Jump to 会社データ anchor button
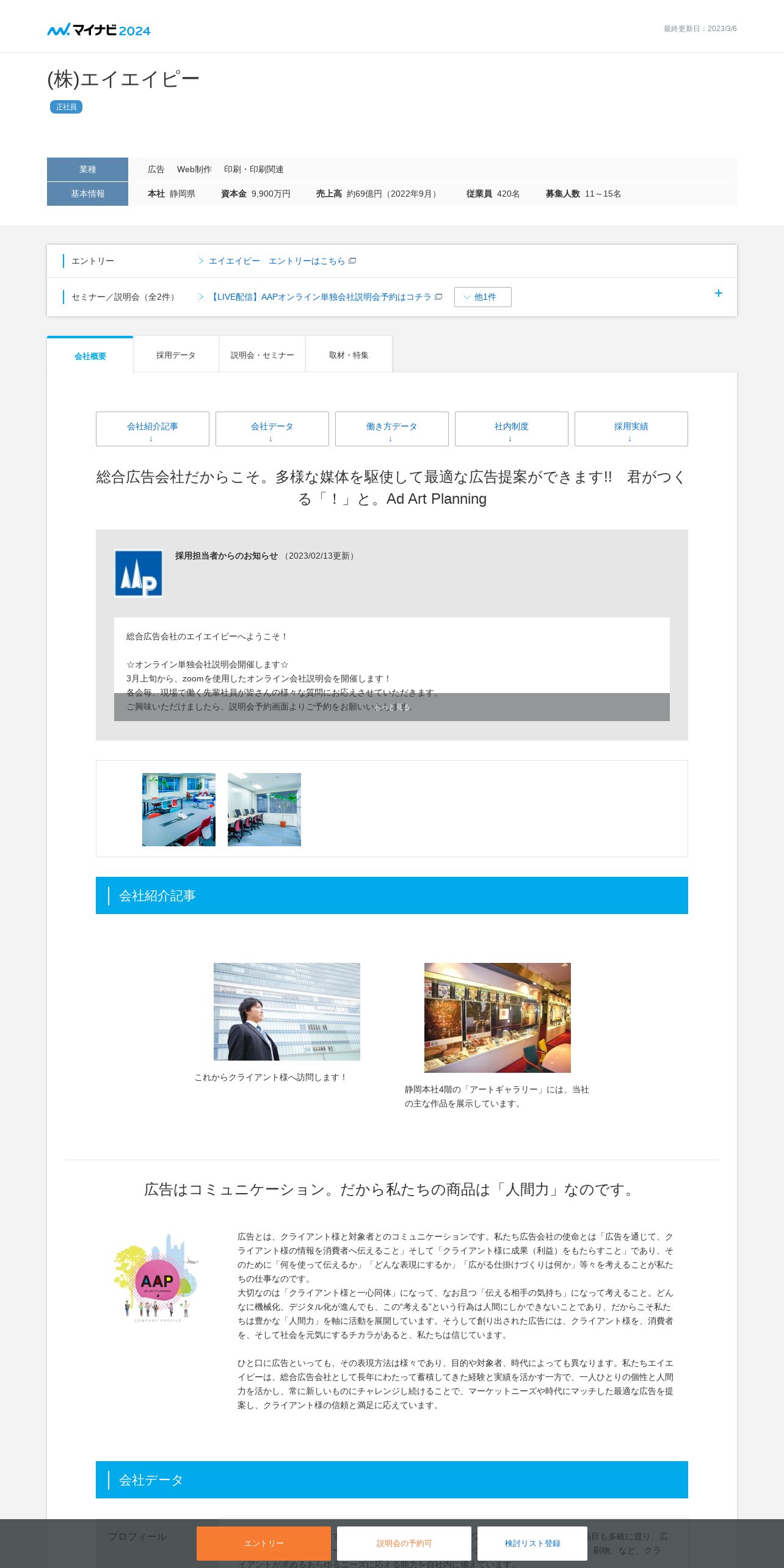Viewport: 784px width, 1568px height. [x=272, y=429]
